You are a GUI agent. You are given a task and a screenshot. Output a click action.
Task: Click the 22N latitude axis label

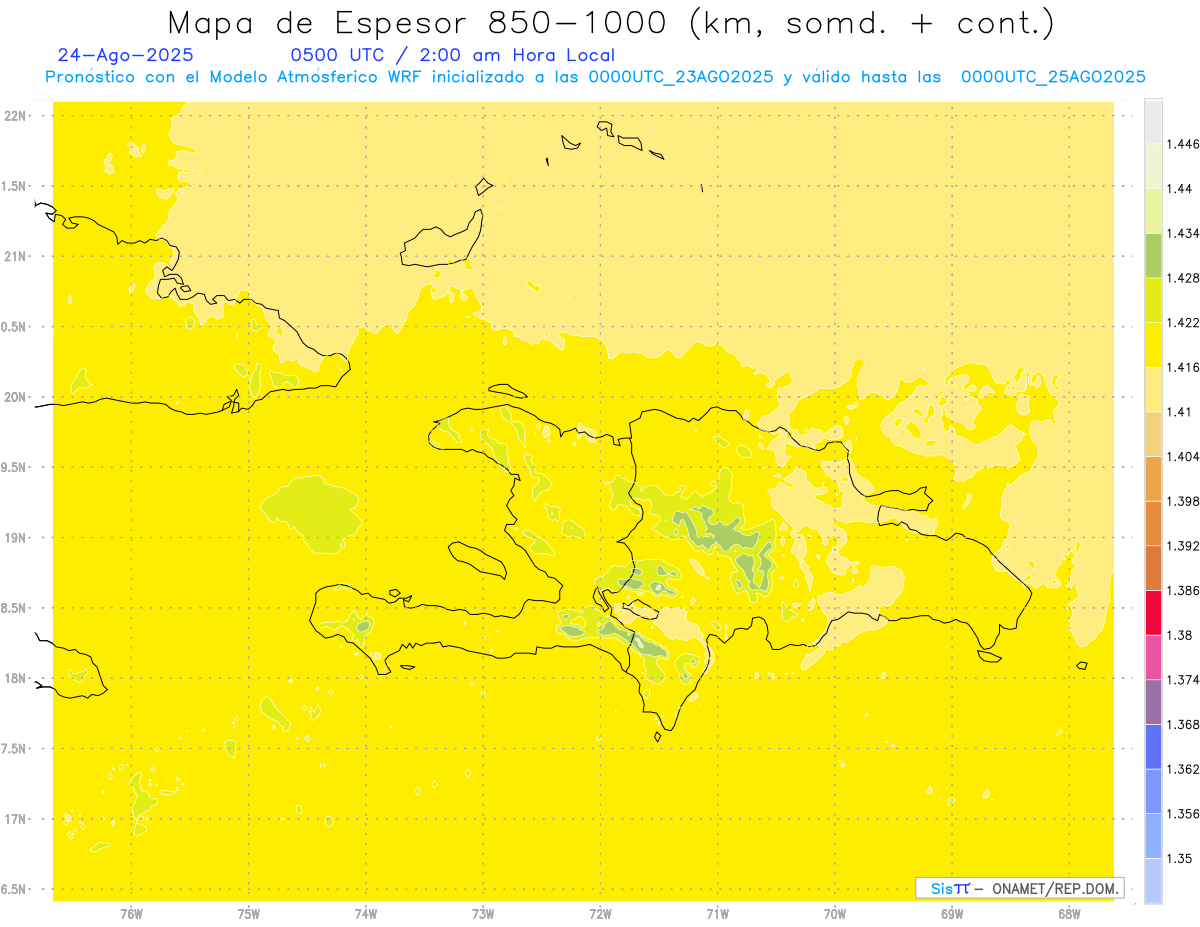pyautogui.click(x=15, y=116)
